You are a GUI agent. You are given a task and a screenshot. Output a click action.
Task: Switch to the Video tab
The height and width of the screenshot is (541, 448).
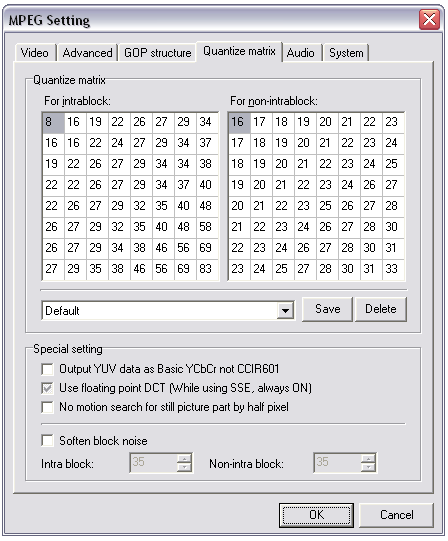(36, 53)
